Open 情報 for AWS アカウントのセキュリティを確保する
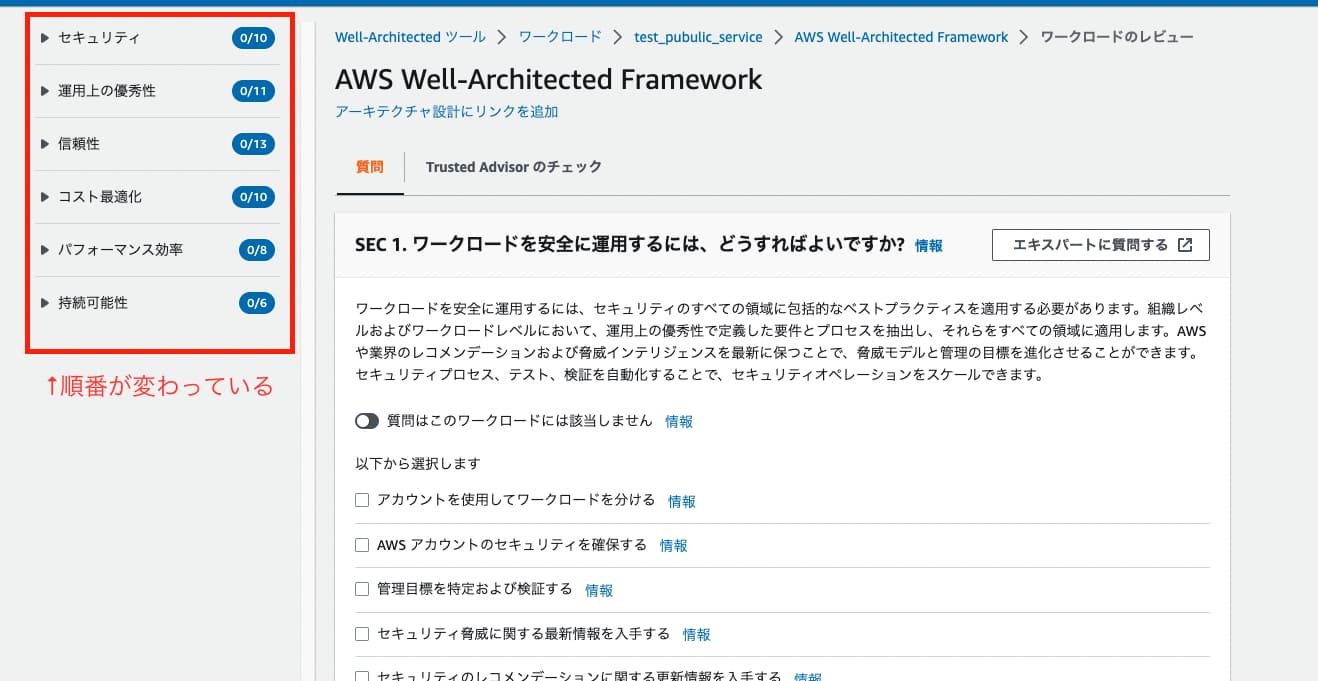This screenshot has height=681, width=1318. pyautogui.click(x=674, y=546)
